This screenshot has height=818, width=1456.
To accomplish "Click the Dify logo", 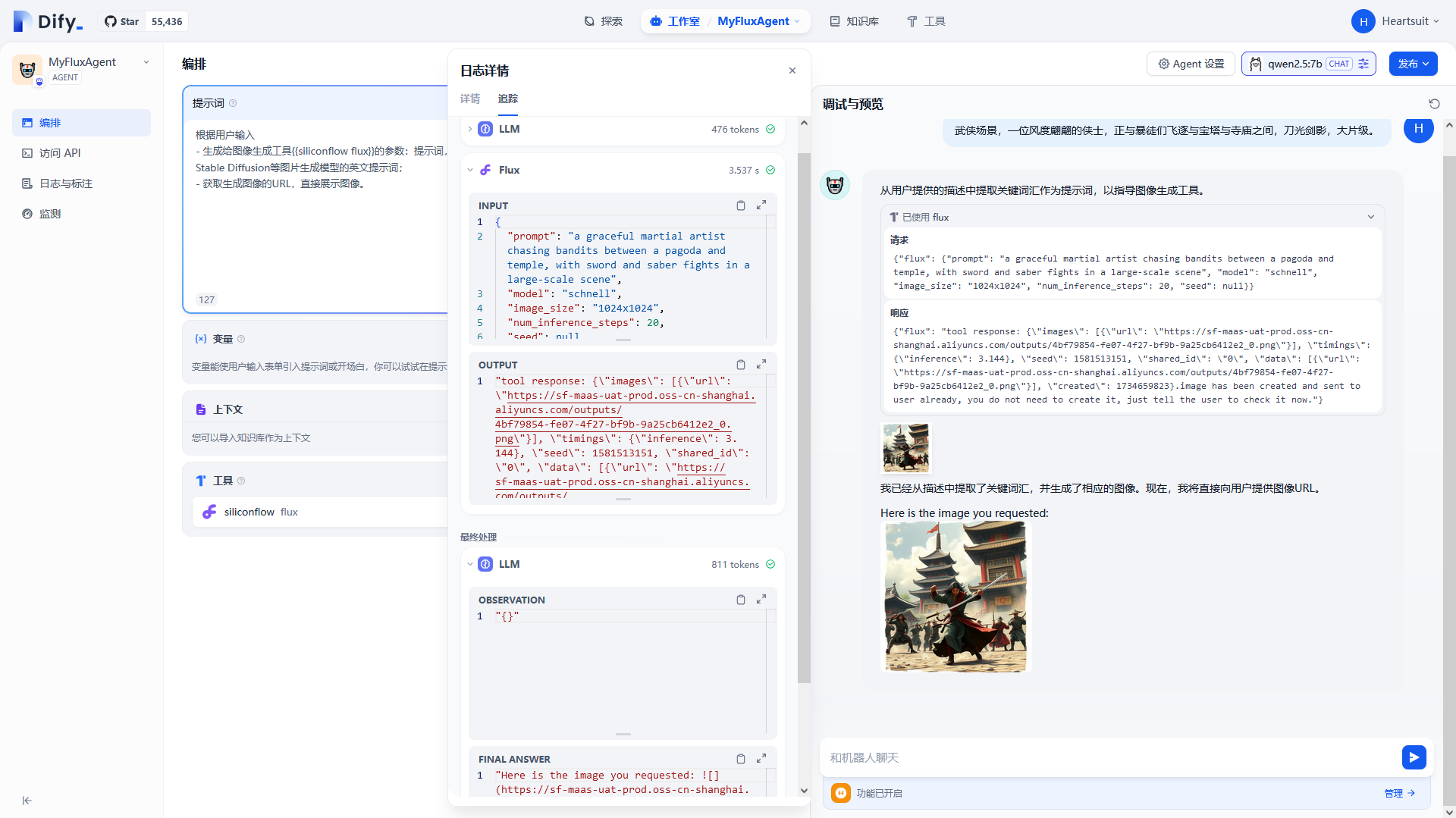I will tap(47, 21).
